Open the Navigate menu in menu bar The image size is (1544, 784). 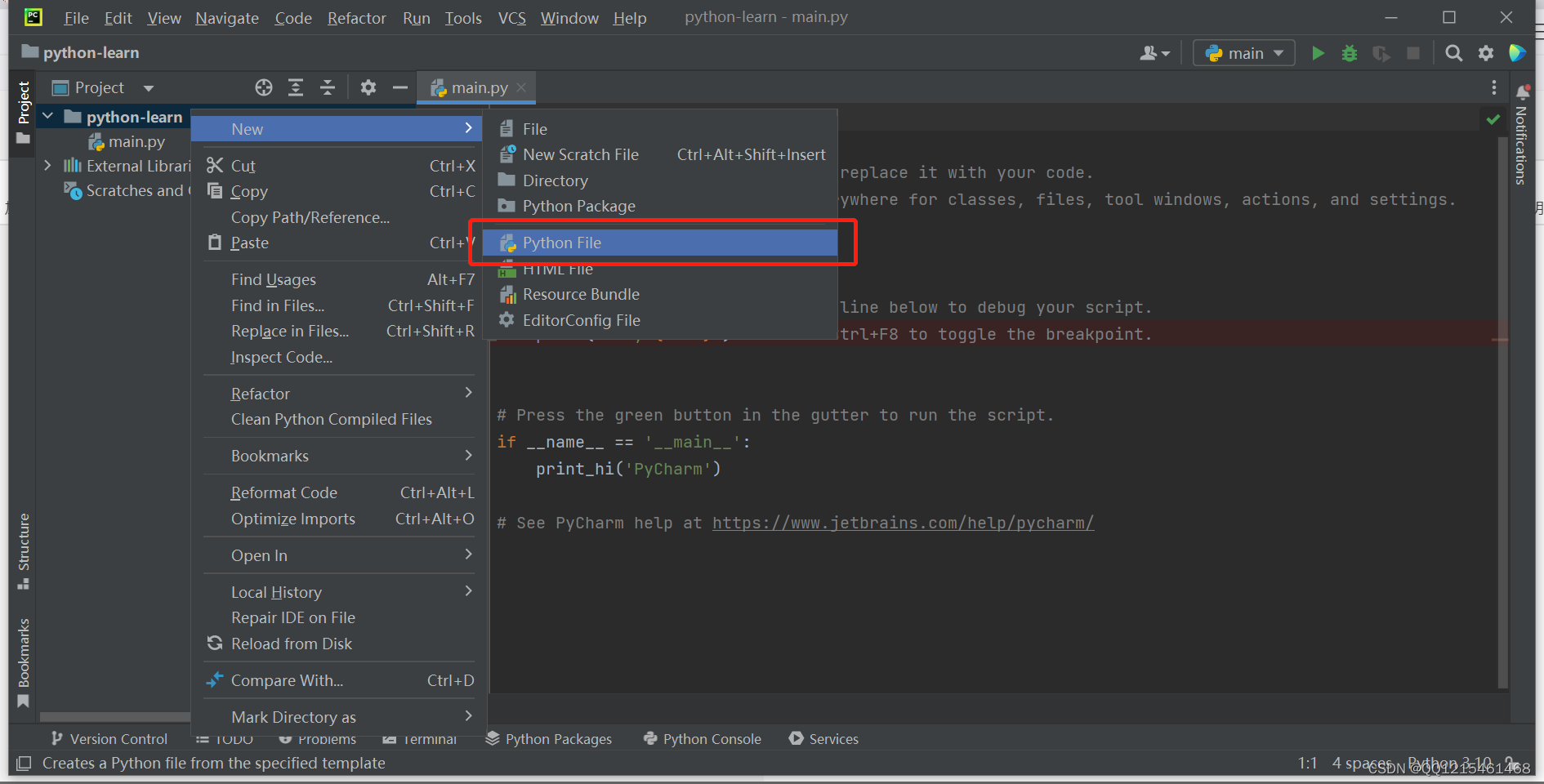(x=227, y=18)
